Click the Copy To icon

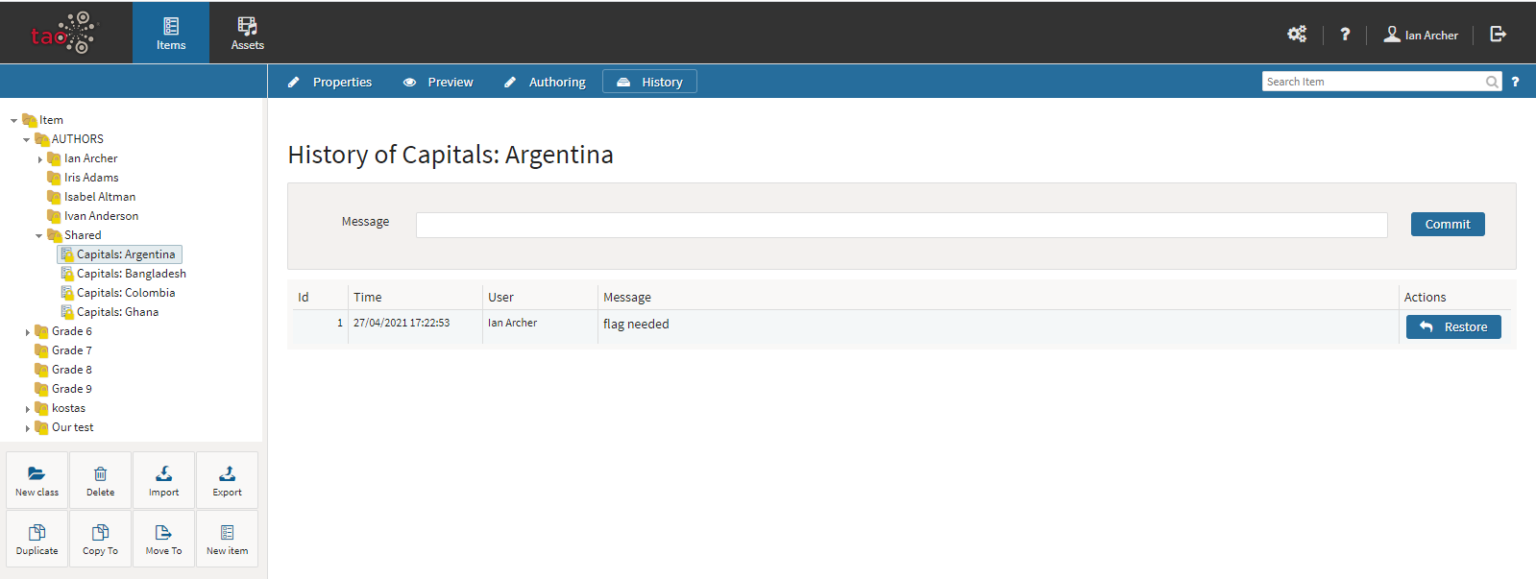(x=100, y=533)
